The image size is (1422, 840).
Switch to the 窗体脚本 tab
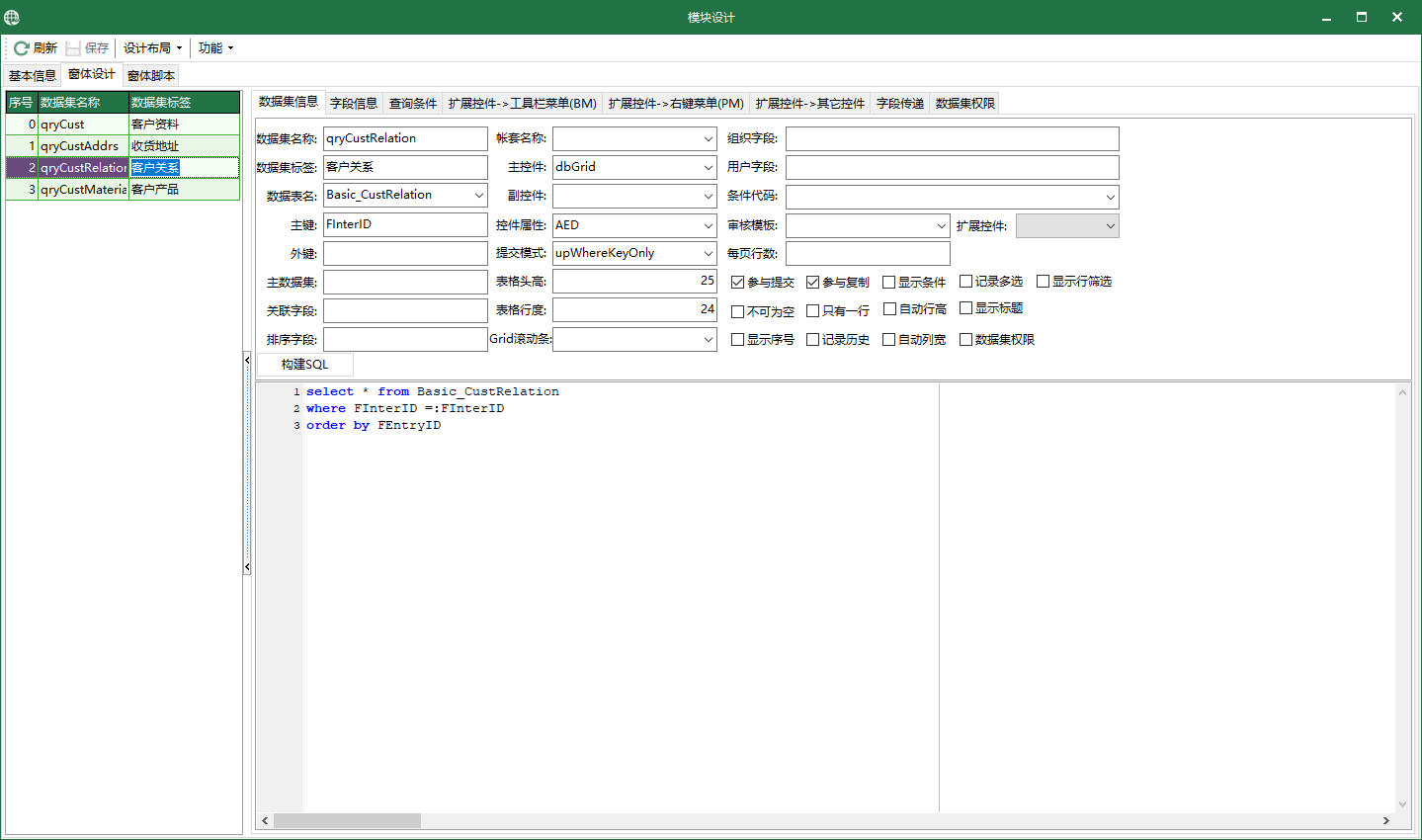point(151,75)
